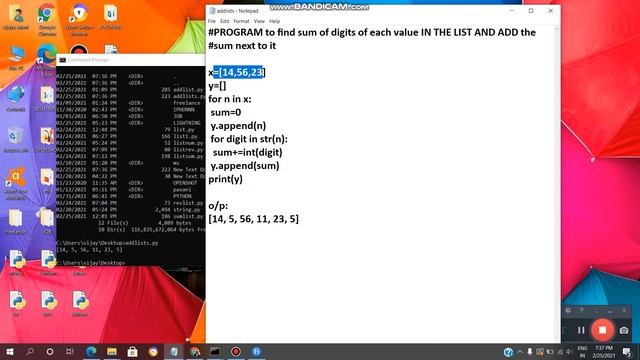Open the volume control in system tray
This screenshot has height=360, width=640.
[569, 352]
